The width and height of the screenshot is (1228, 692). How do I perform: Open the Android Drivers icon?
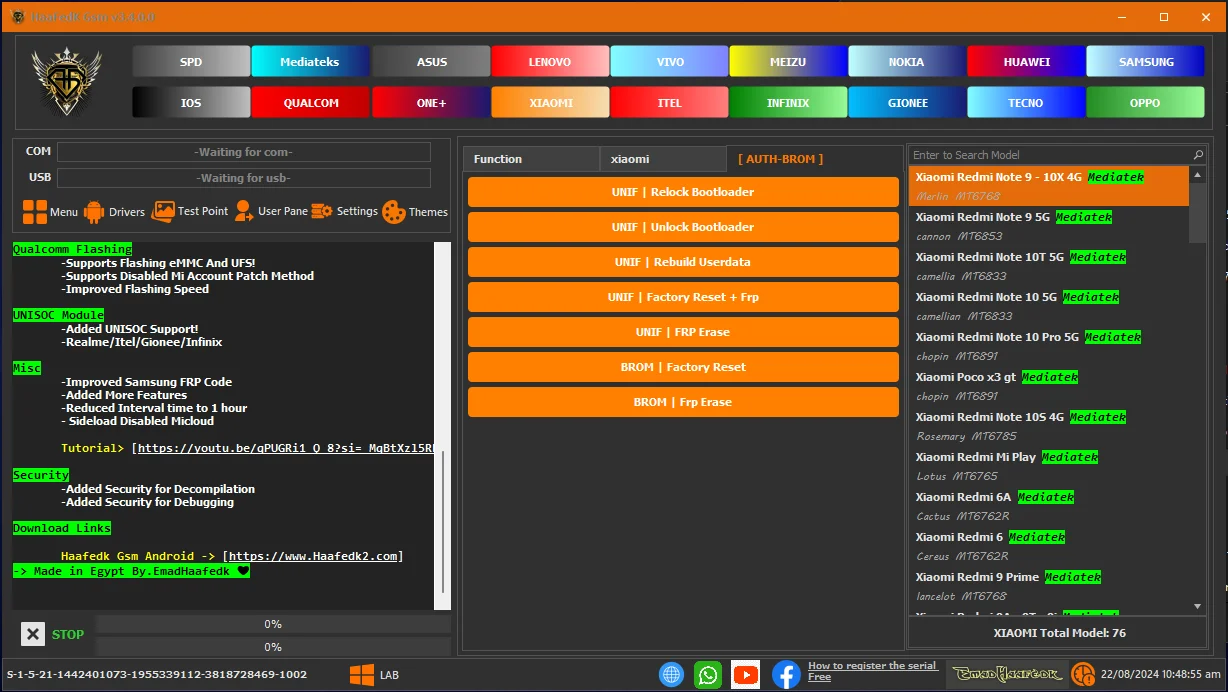(x=94, y=212)
